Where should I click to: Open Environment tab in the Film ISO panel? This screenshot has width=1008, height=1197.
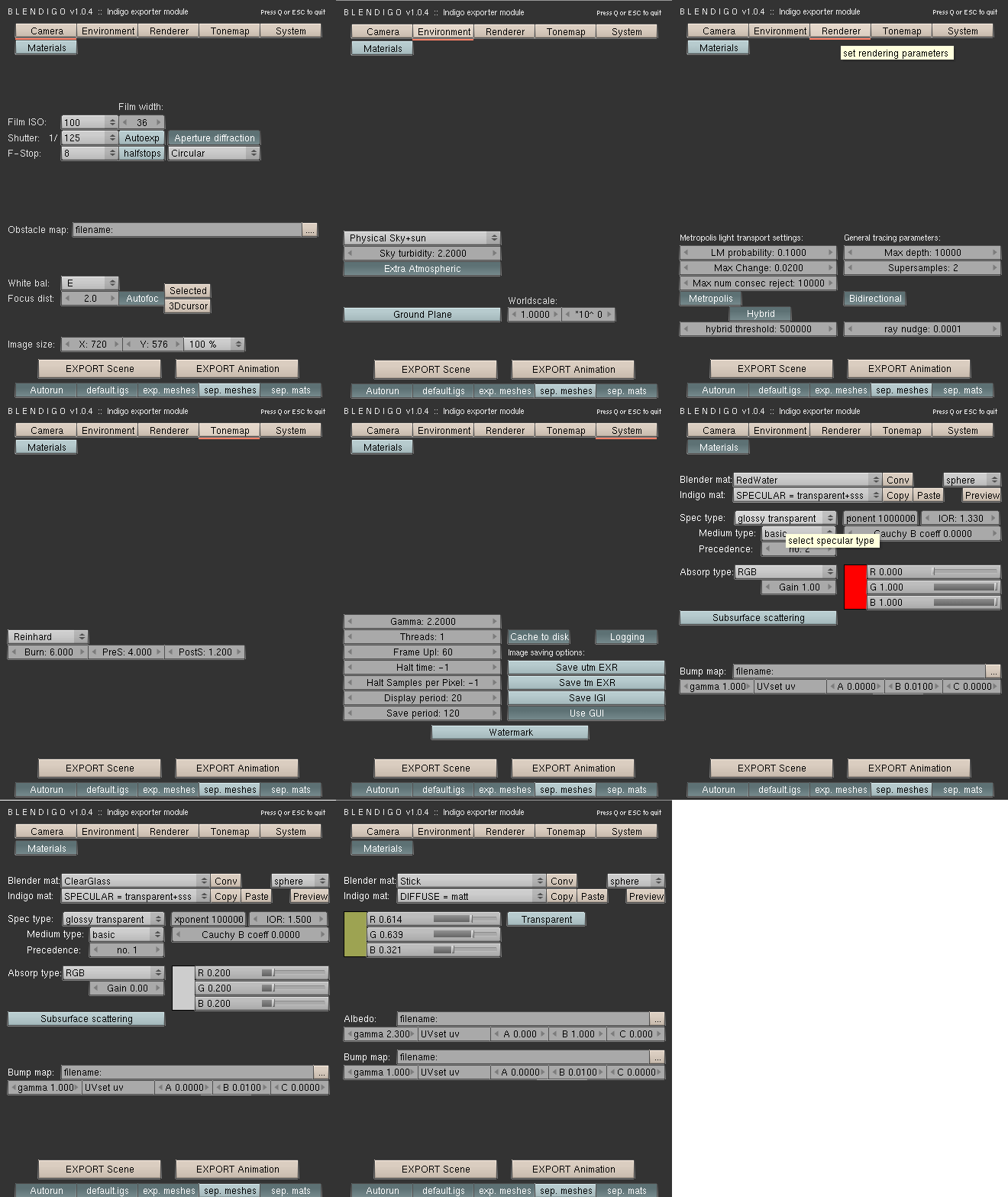click(x=108, y=31)
